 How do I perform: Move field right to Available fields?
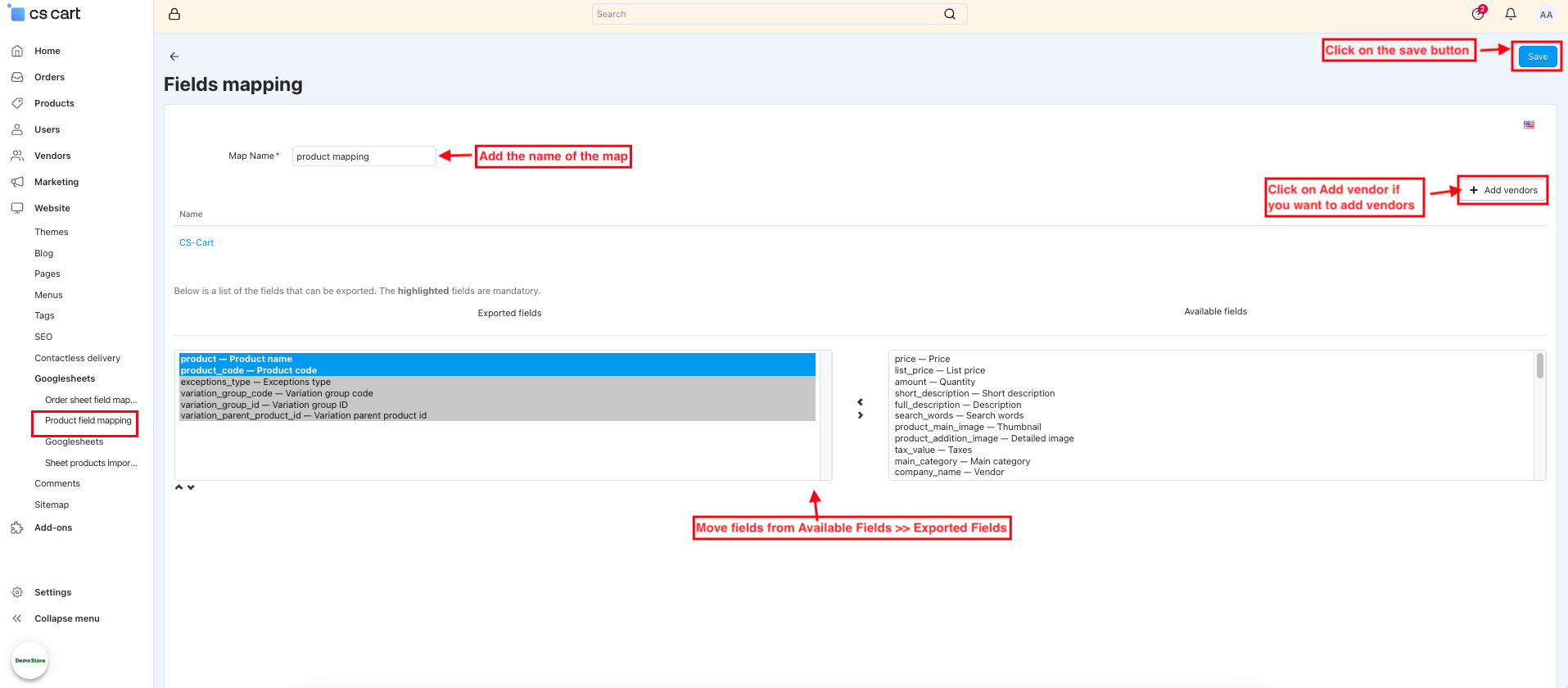click(860, 415)
